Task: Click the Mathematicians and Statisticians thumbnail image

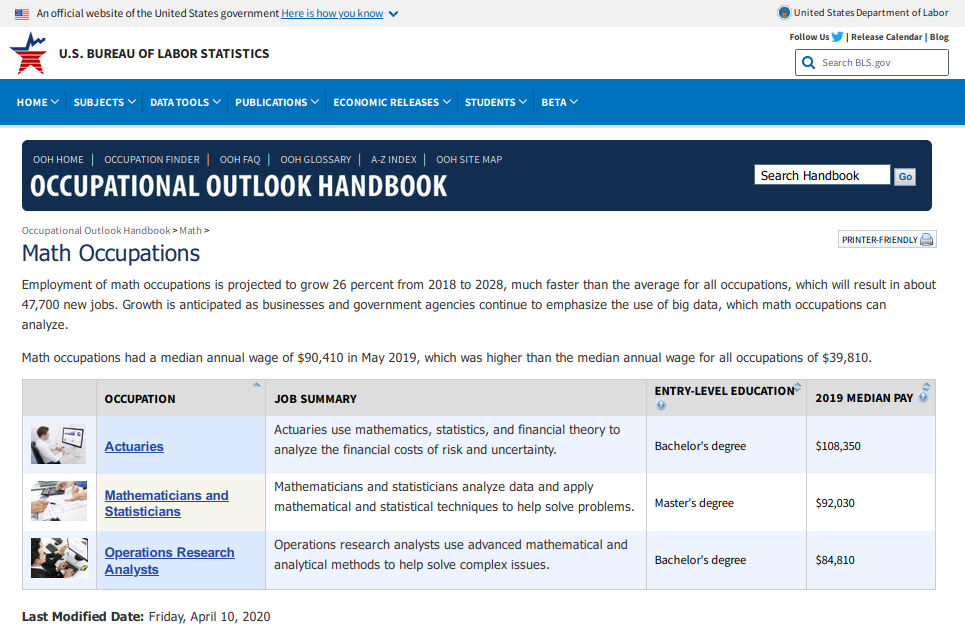Action: [59, 501]
